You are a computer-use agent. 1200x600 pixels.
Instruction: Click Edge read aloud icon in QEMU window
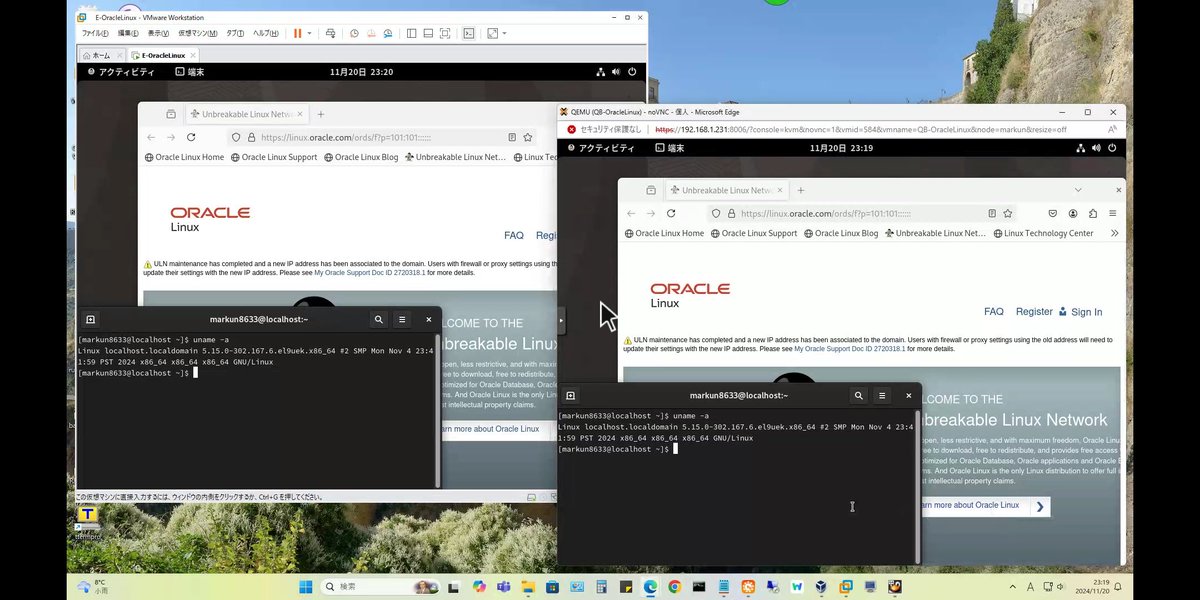click(x=1113, y=129)
